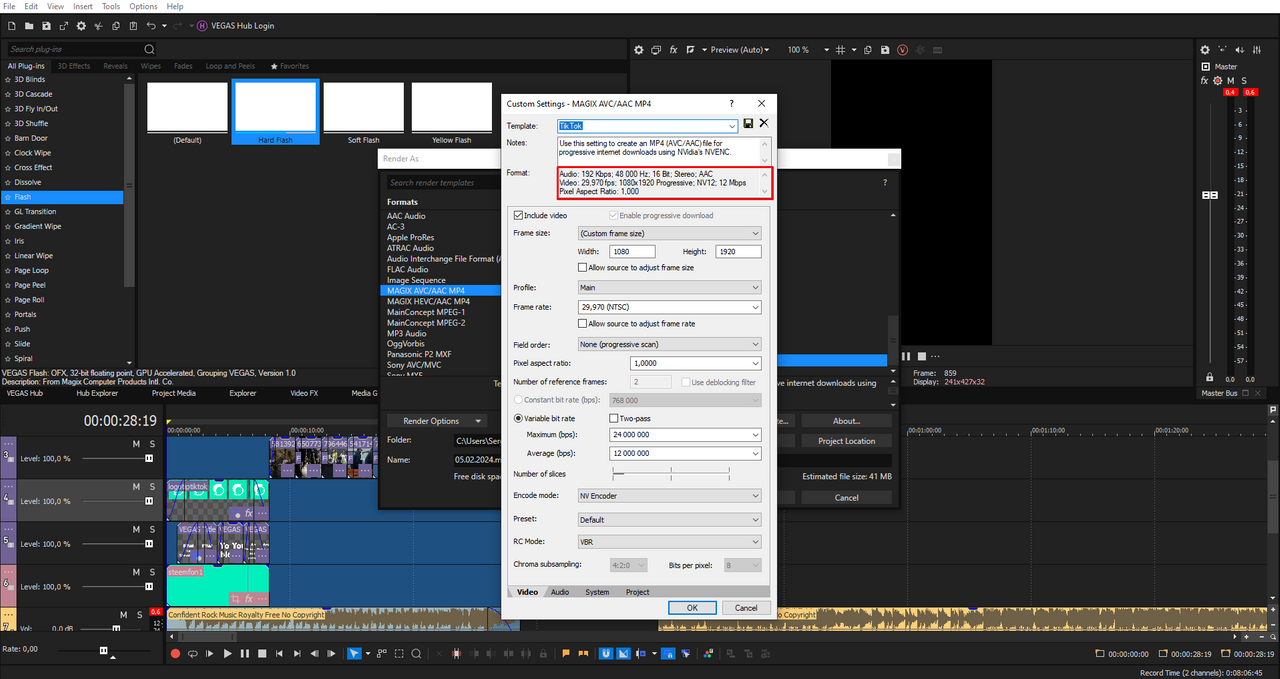Open the Field order dropdown

[x=670, y=344]
